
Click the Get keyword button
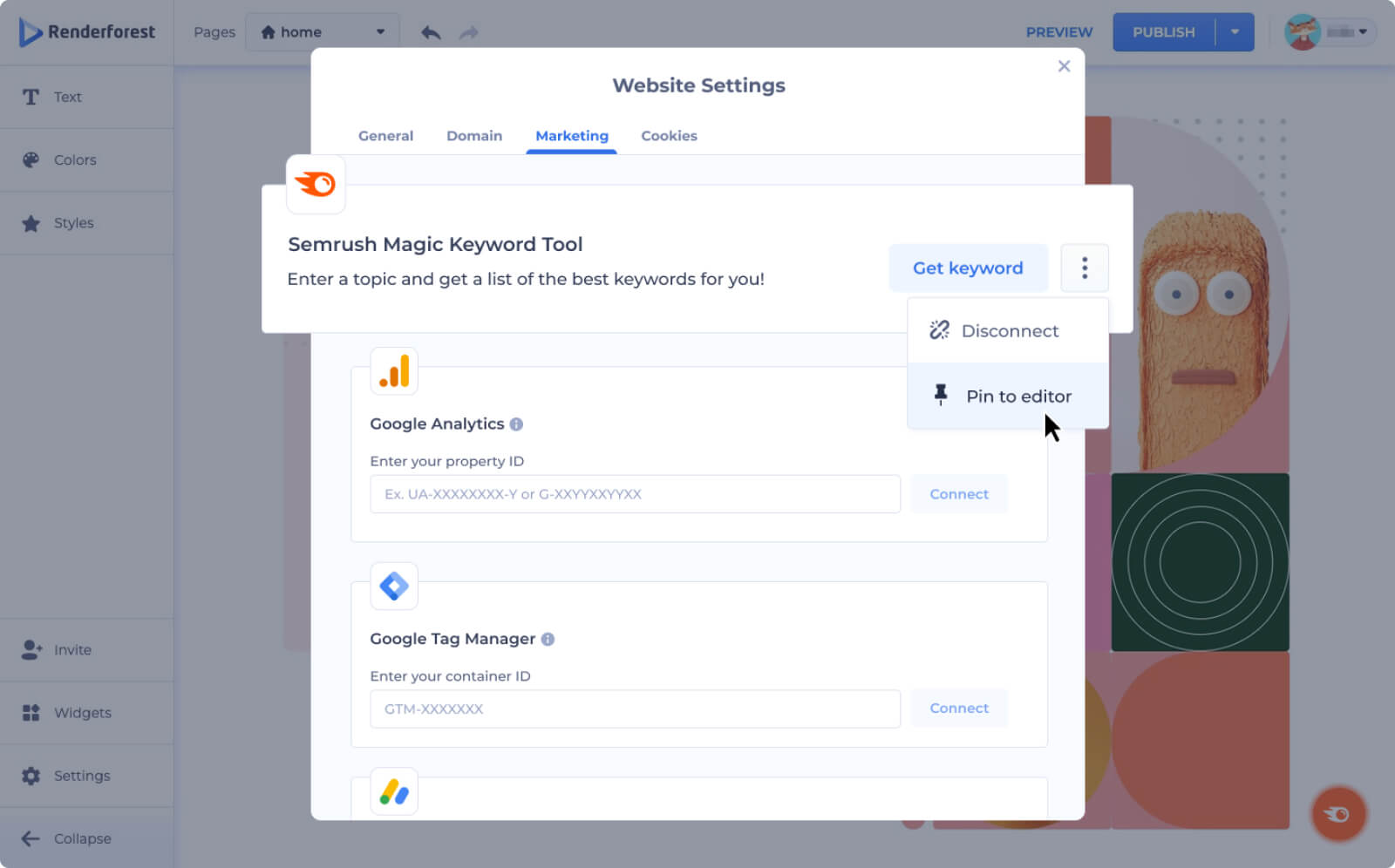pos(967,268)
